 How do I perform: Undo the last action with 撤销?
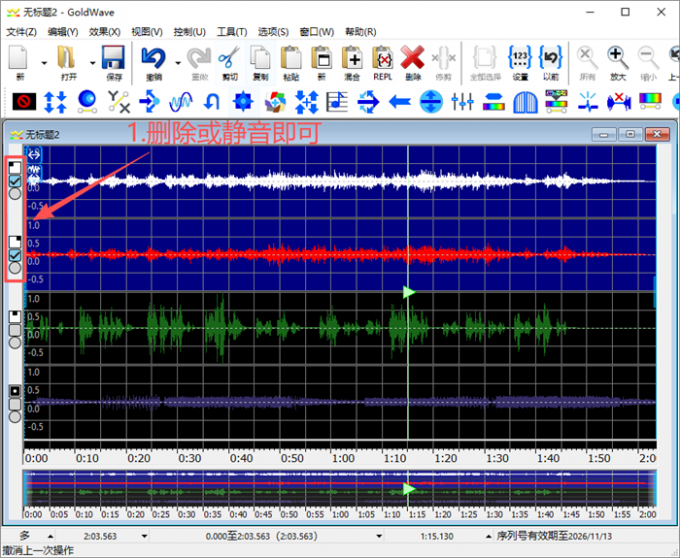pyautogui.click(x=154, y=62)
